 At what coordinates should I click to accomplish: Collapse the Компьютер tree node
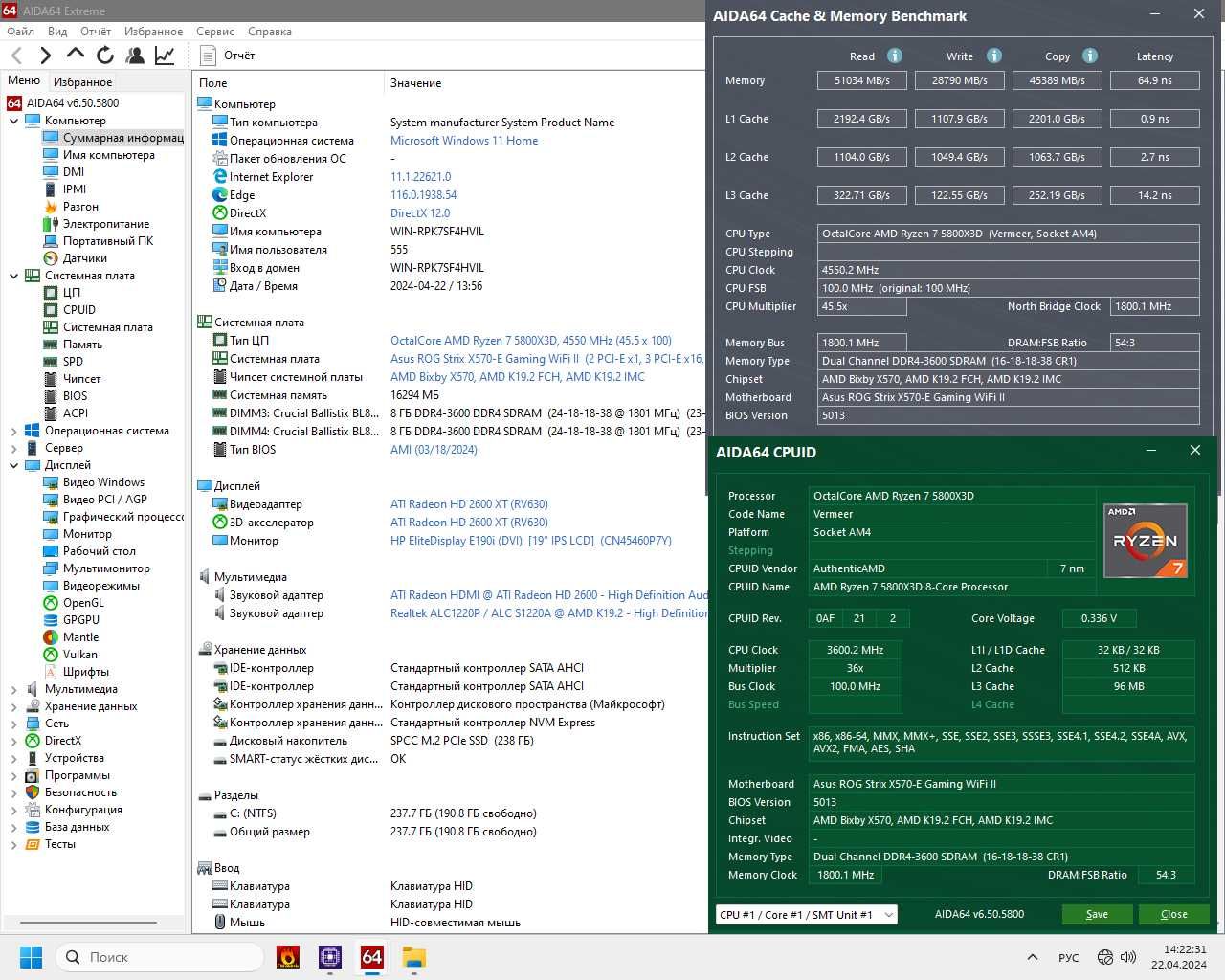(x=13, y=121)
